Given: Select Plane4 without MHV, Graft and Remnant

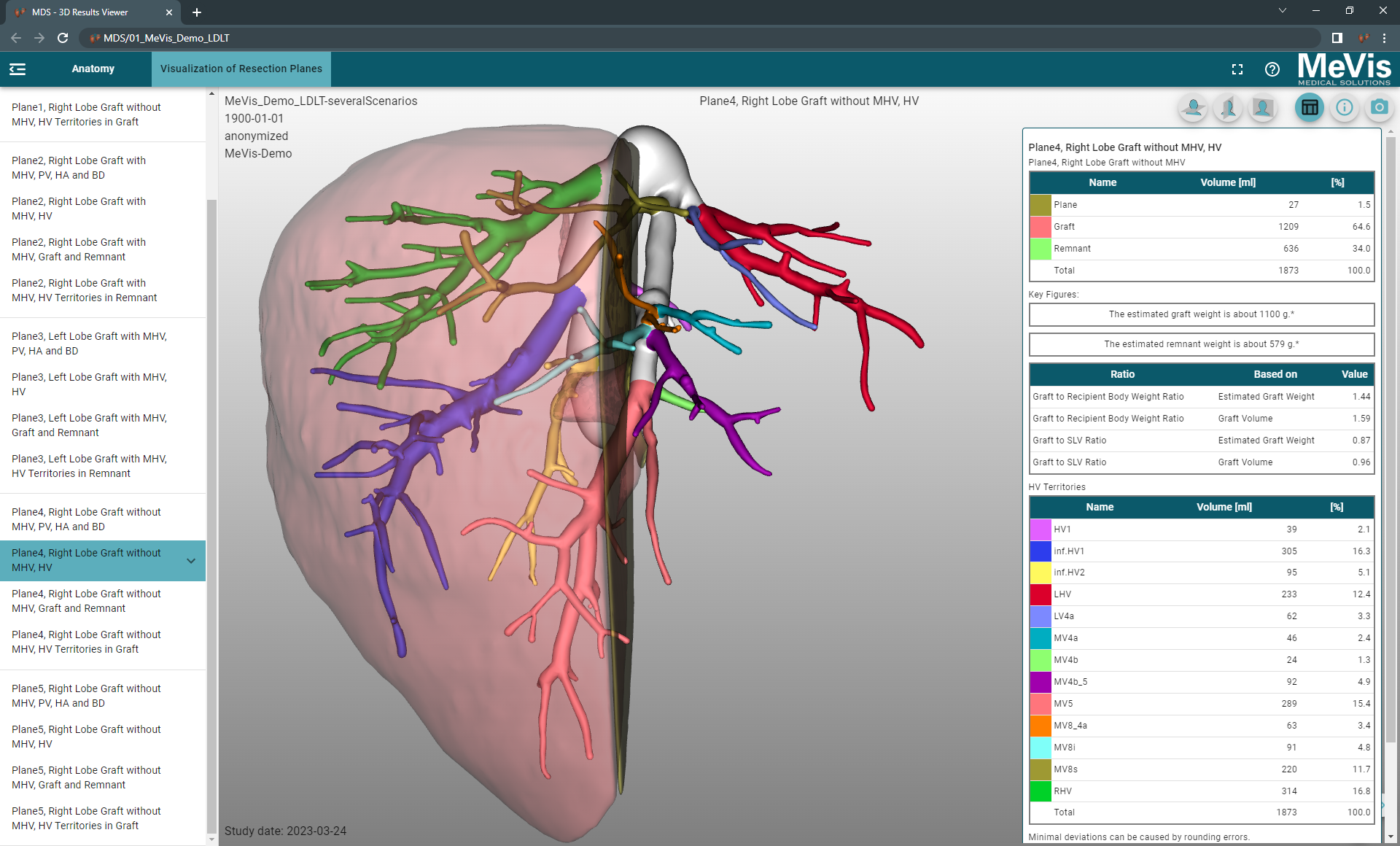Looking at the screenshot, I should pos(103,601).
